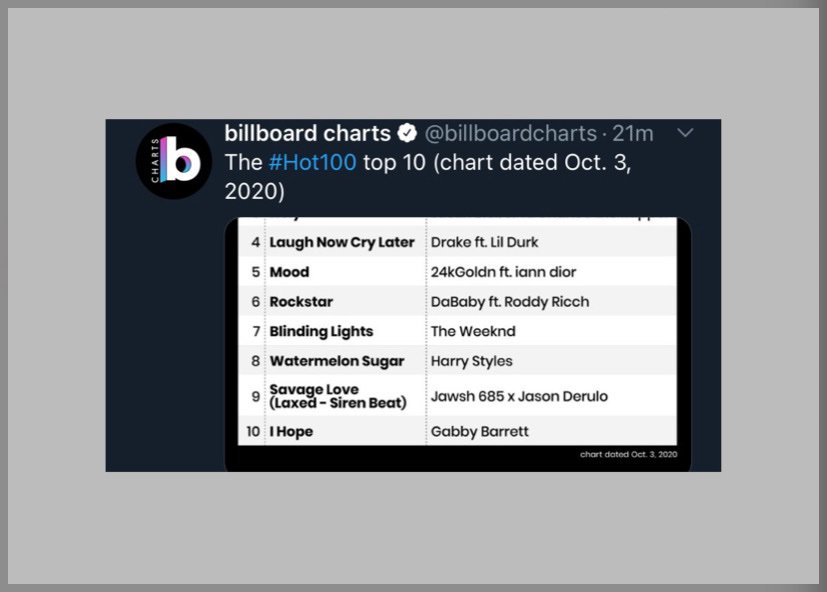Click the tweet text mentioning Oct. 3
827x592 pixels.
(428, 177)
